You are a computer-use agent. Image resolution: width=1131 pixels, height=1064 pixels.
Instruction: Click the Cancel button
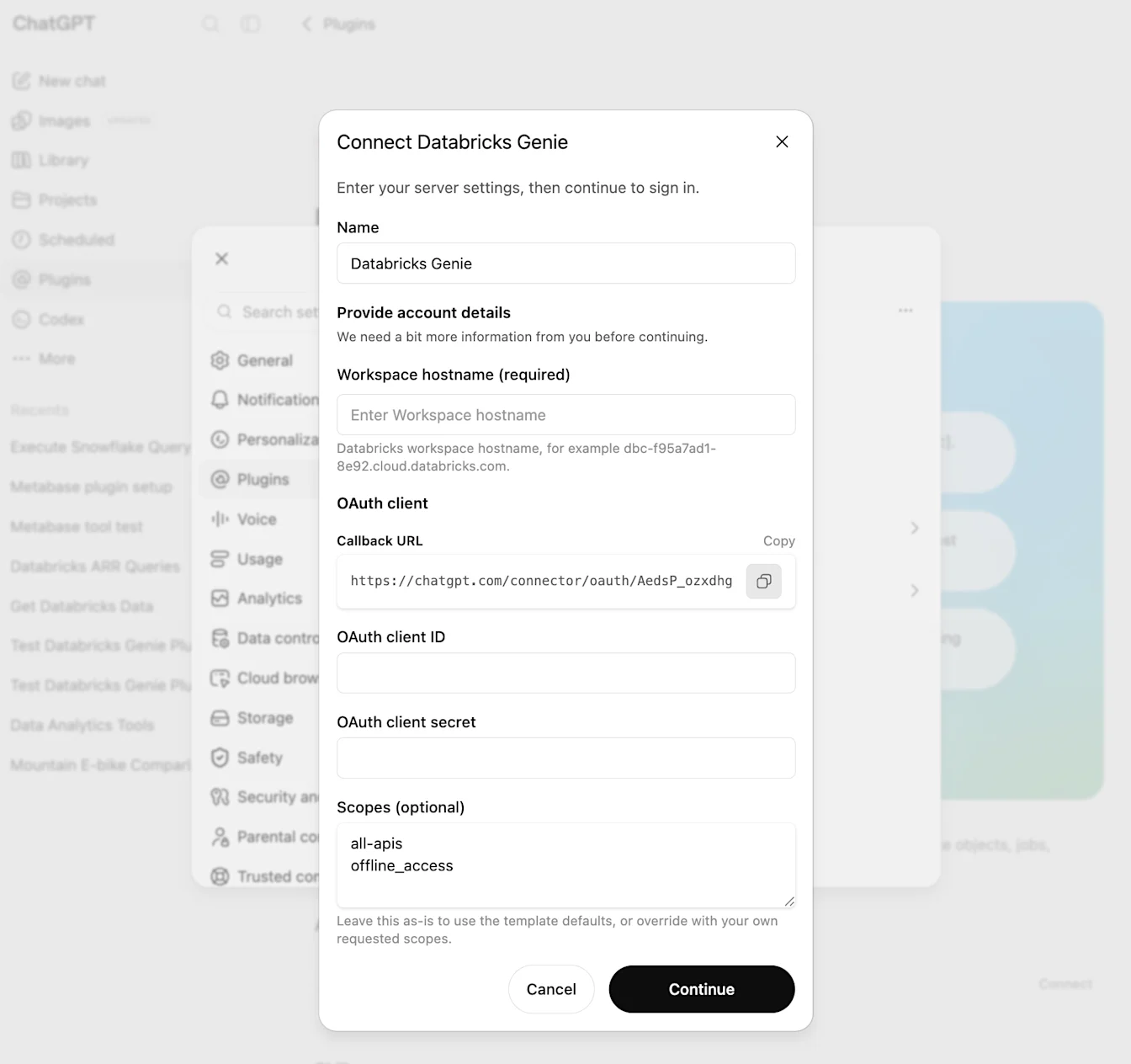click(551, 989)
